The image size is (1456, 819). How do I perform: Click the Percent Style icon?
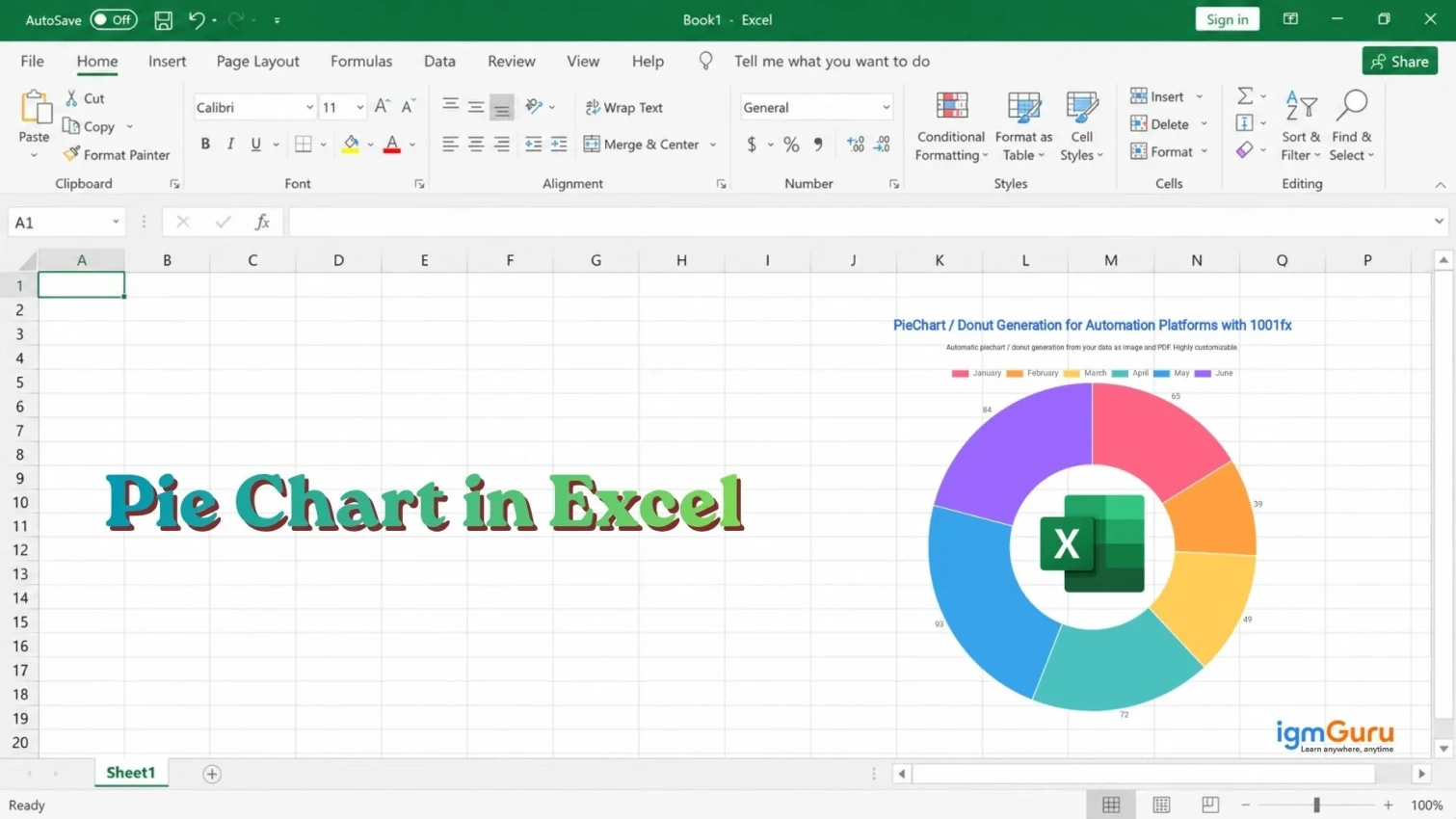(791, 145)
